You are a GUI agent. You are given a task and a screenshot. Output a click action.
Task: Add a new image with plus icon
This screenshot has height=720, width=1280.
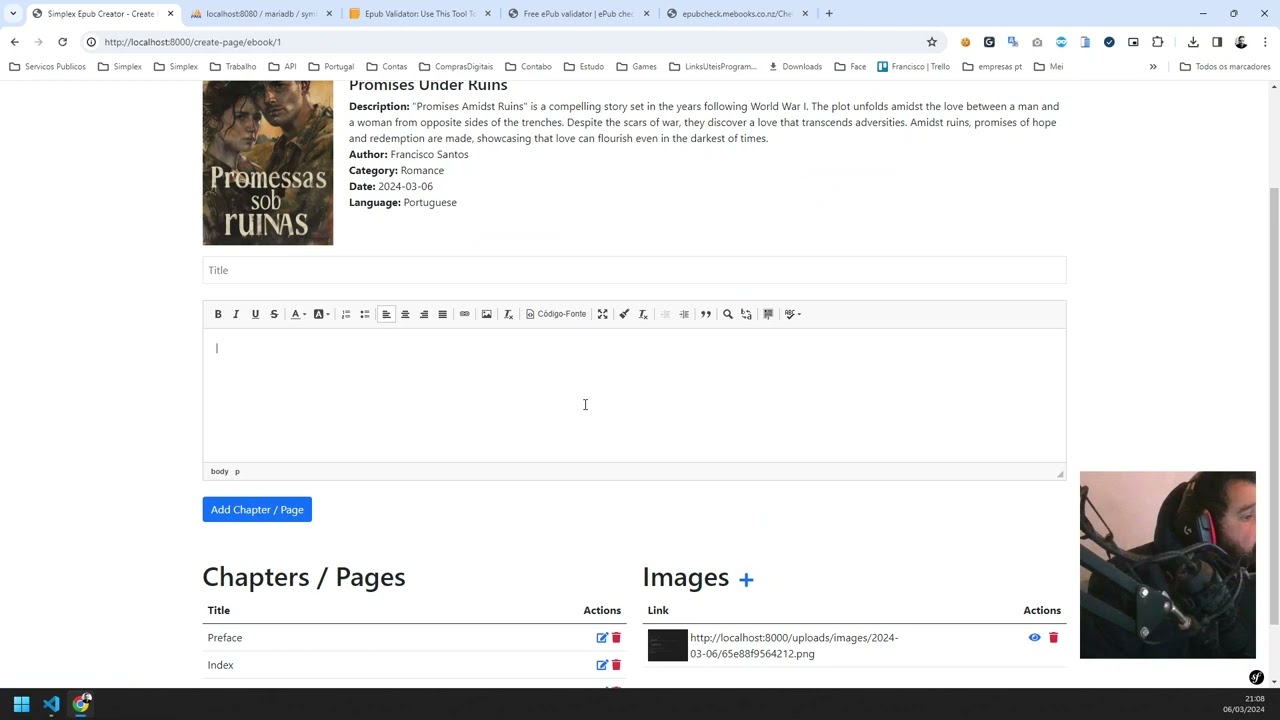[x=746, y=579]
